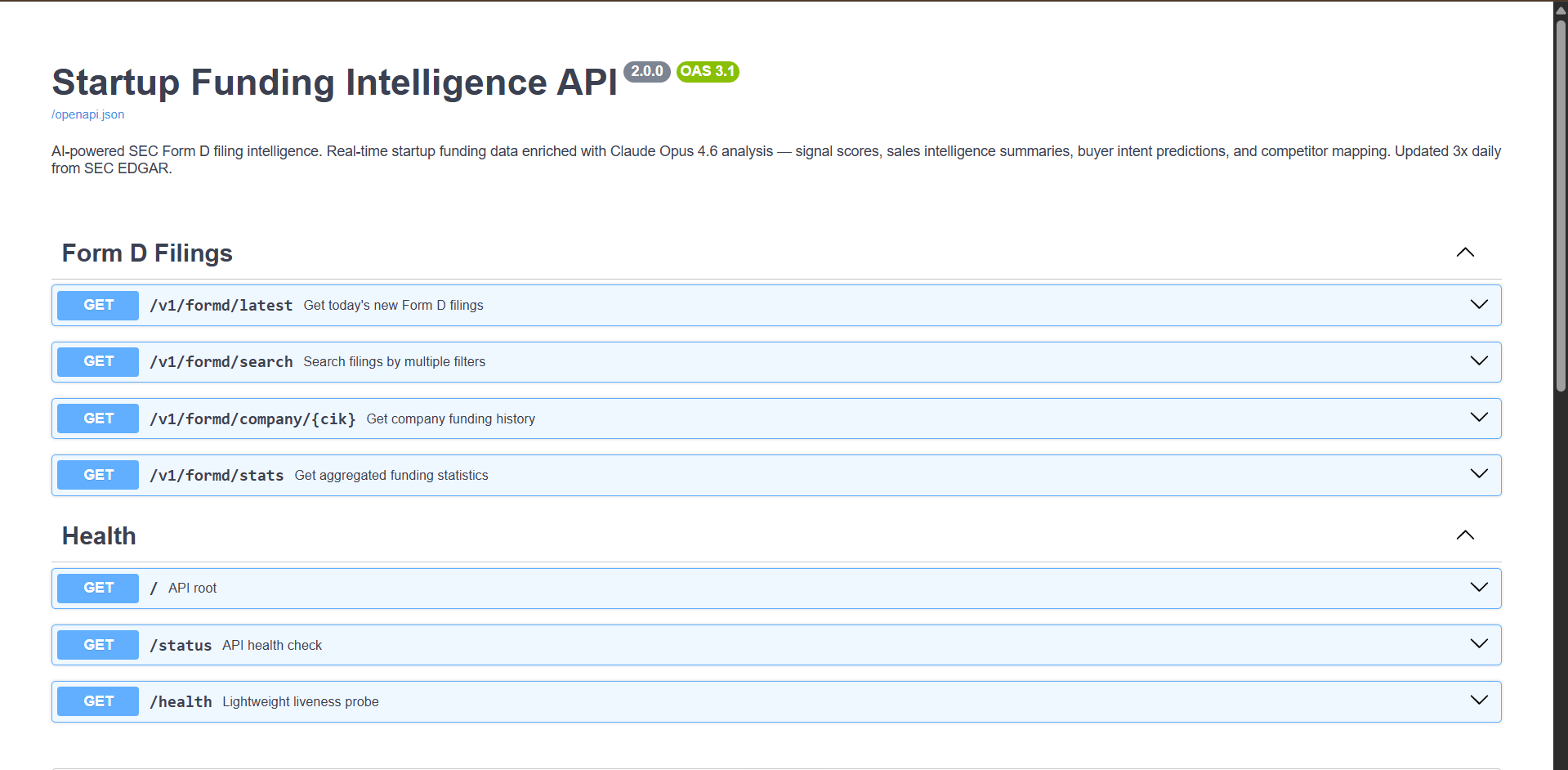Click the scrollbar up arrow
The width and height of the screenshot is (1568, 770).
click(1561, 10)
